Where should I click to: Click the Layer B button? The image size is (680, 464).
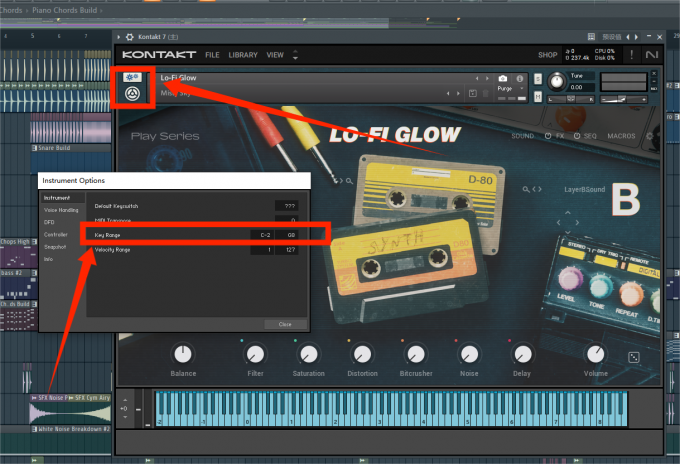[625, 199]
